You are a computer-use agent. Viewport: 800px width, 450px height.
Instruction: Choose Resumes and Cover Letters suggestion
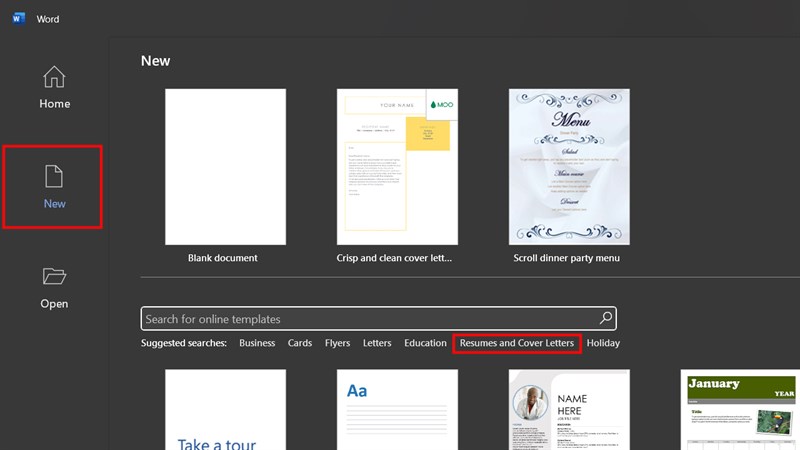(516, 343)
